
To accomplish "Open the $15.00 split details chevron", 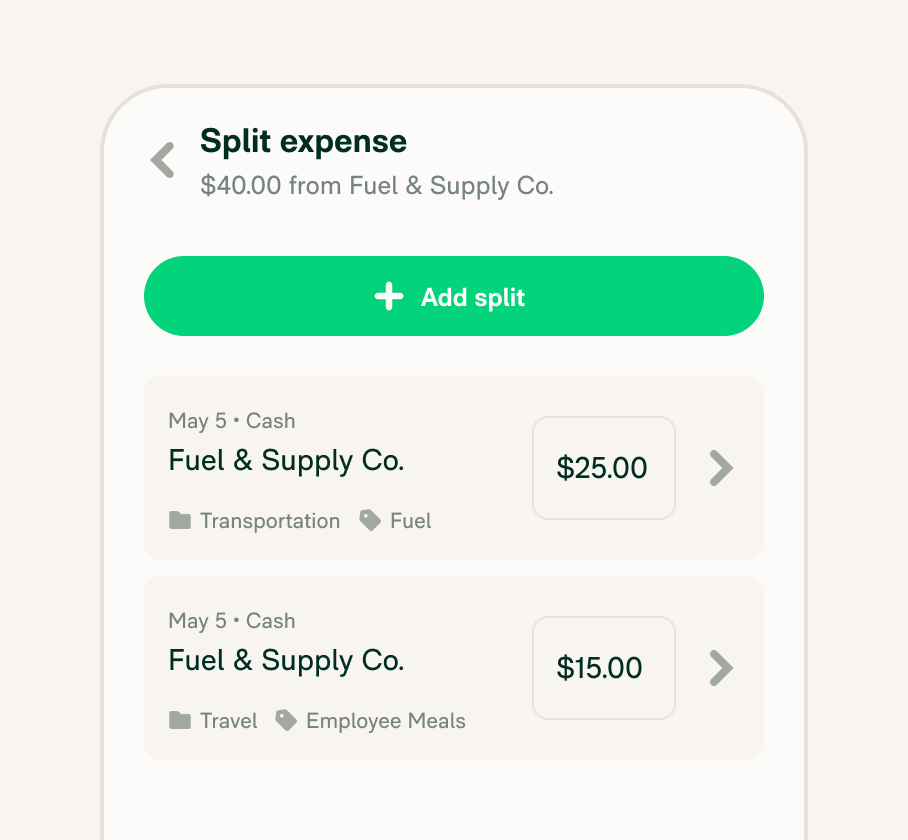I will click(x=721, y=668).
